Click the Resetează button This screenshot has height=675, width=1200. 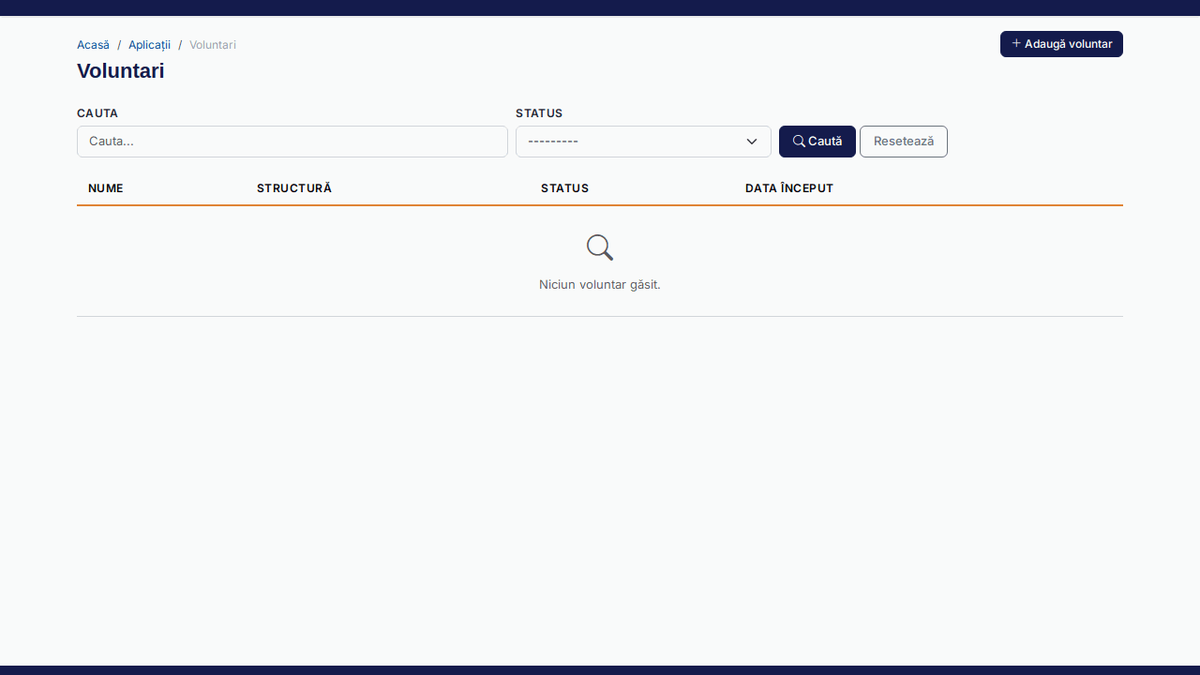903,141
